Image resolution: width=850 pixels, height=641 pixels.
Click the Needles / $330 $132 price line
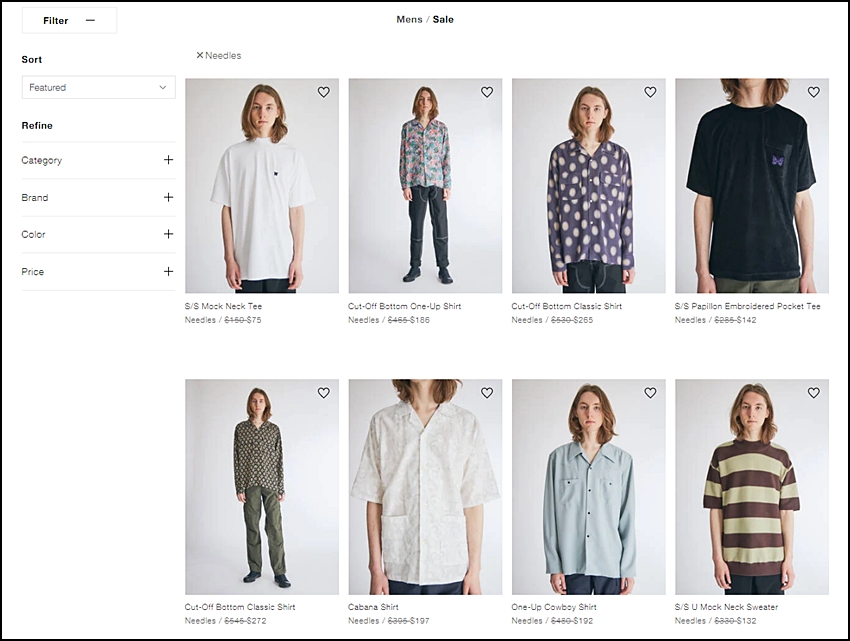point(715,621)
